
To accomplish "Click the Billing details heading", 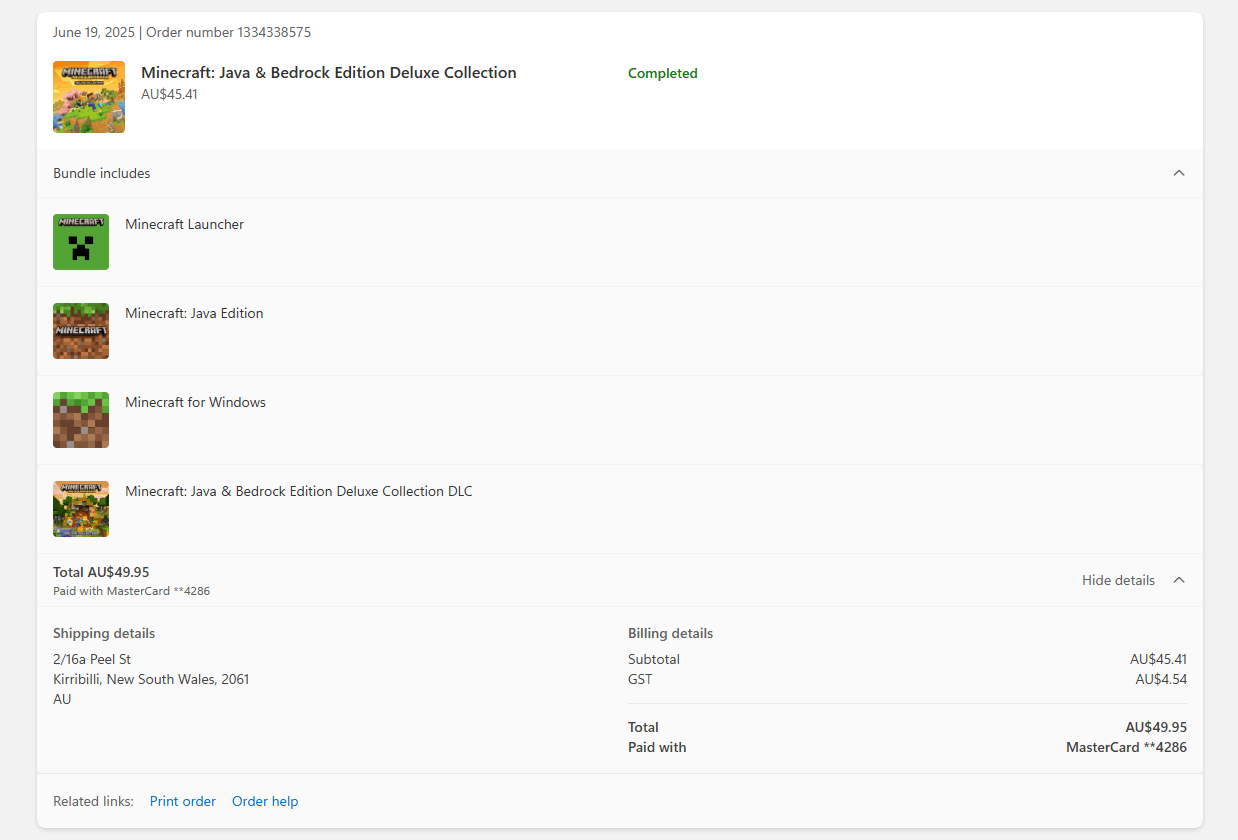I will point(671,633).
